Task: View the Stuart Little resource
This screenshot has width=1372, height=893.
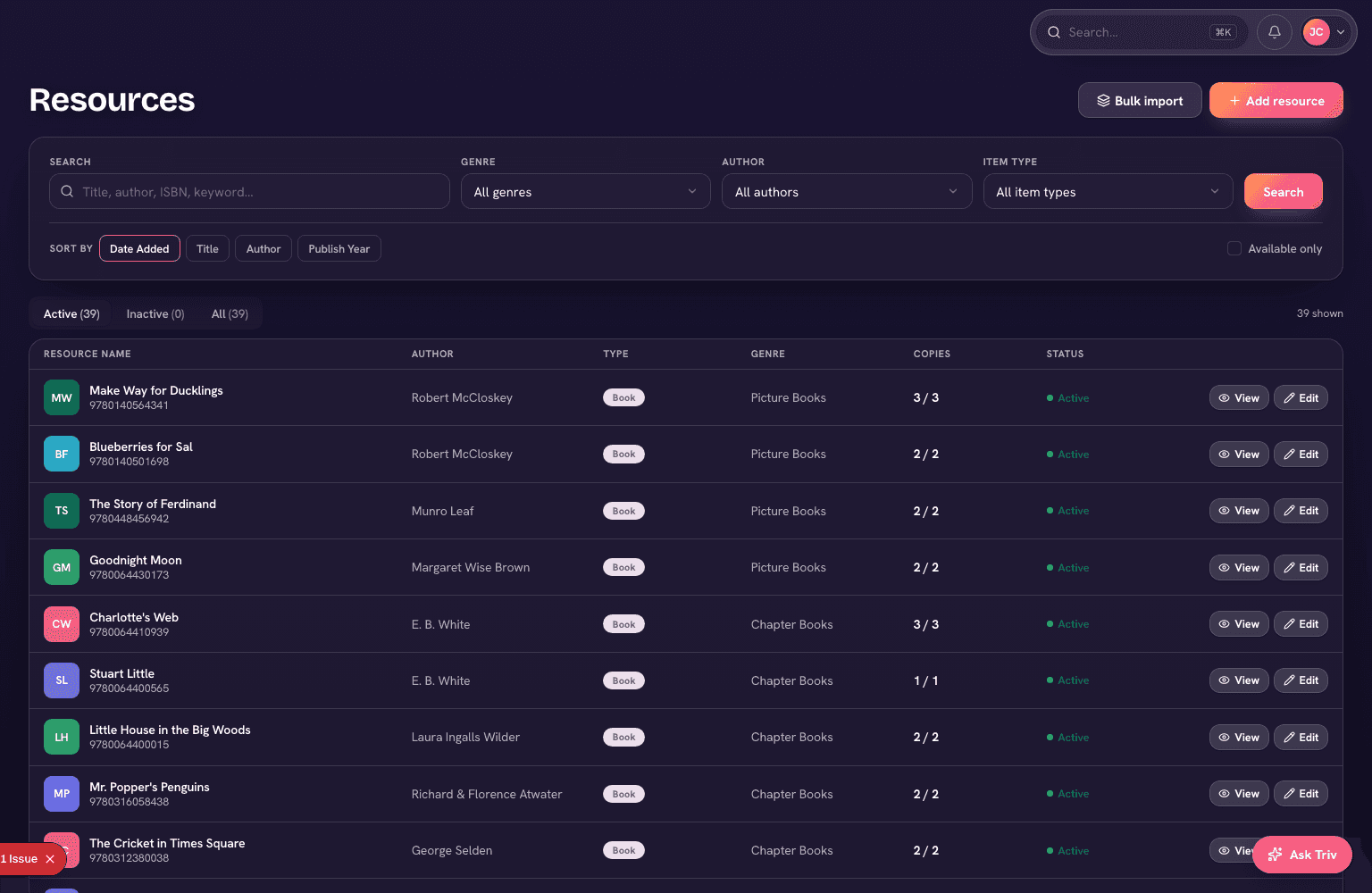Action: coord(1239,680)
